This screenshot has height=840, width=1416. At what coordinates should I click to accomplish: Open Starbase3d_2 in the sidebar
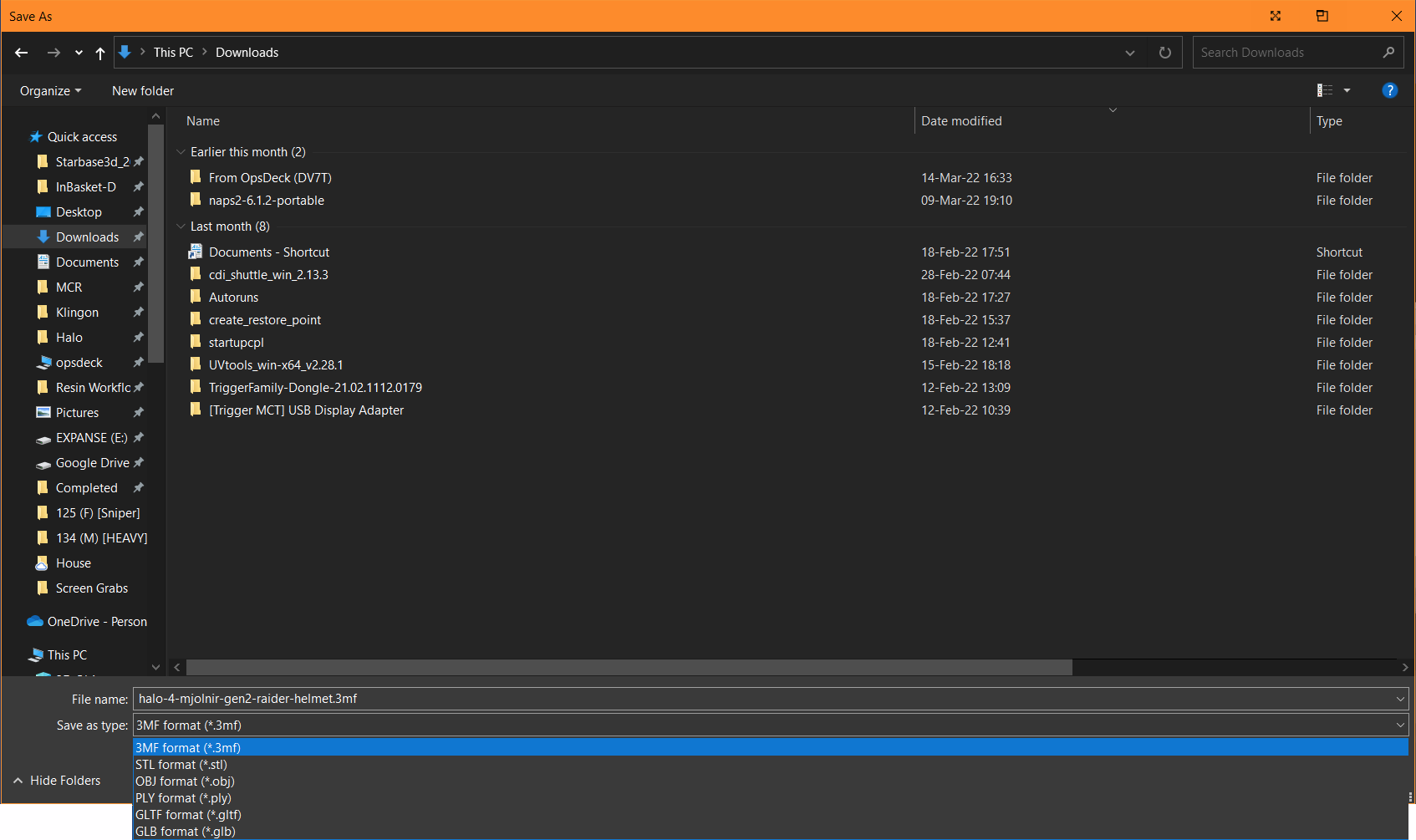click(92, 162)
